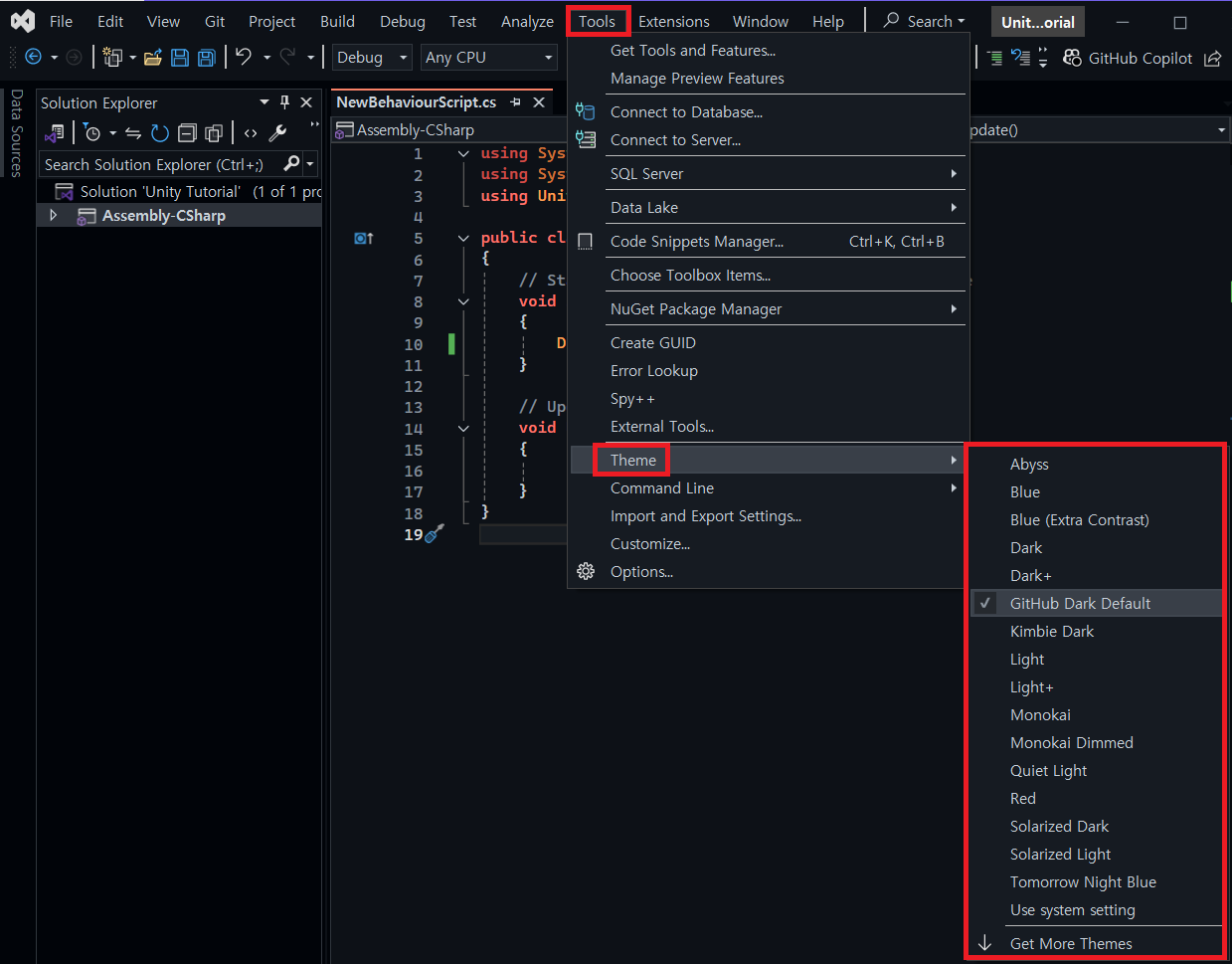Click the bookmark indicator icon beside line 5

pos(364,238)
